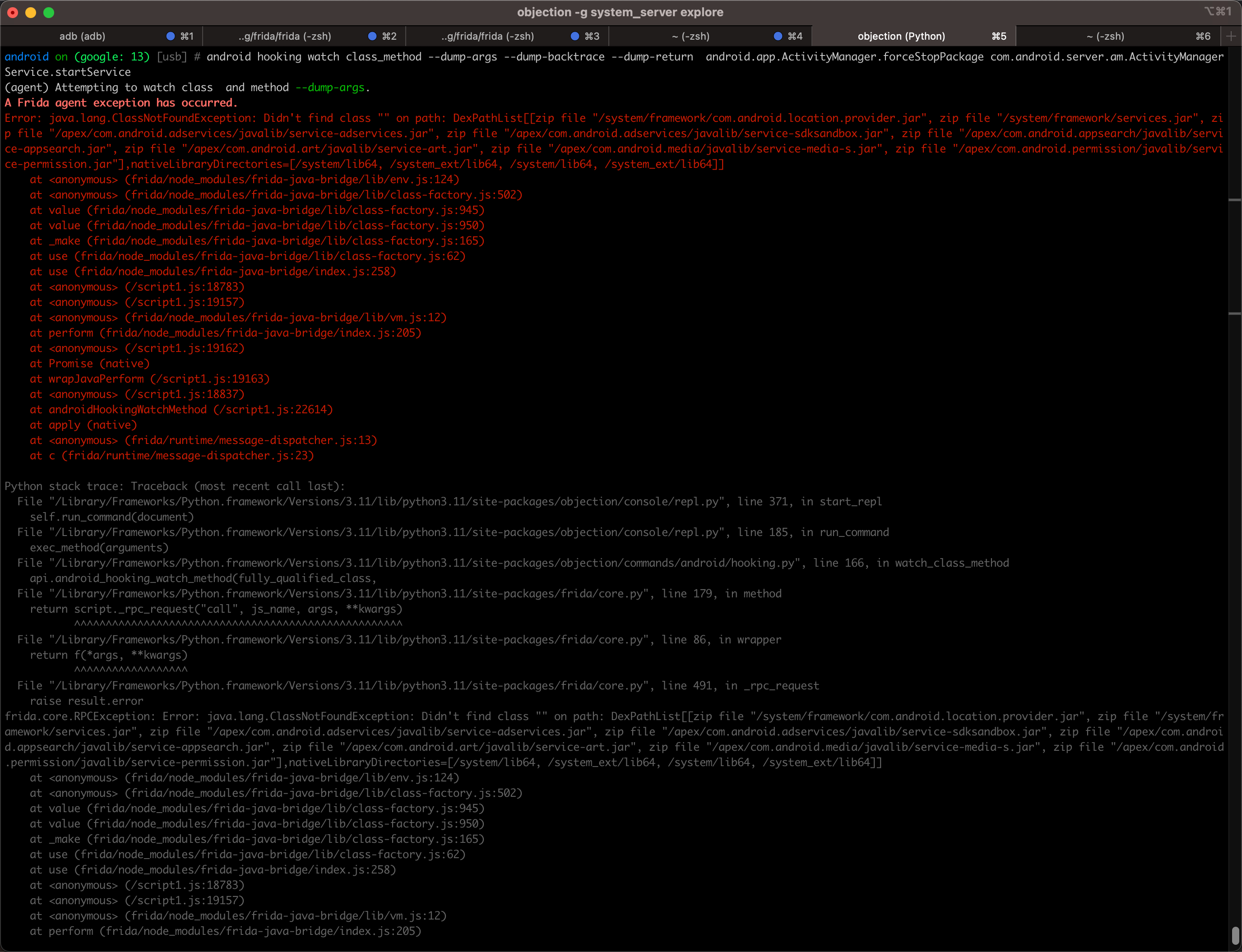Click 'api.android_hooking_watch_method(fully_qualified_class,' line
Viewport: 1242px width, 952px height.
coord(204,578)
